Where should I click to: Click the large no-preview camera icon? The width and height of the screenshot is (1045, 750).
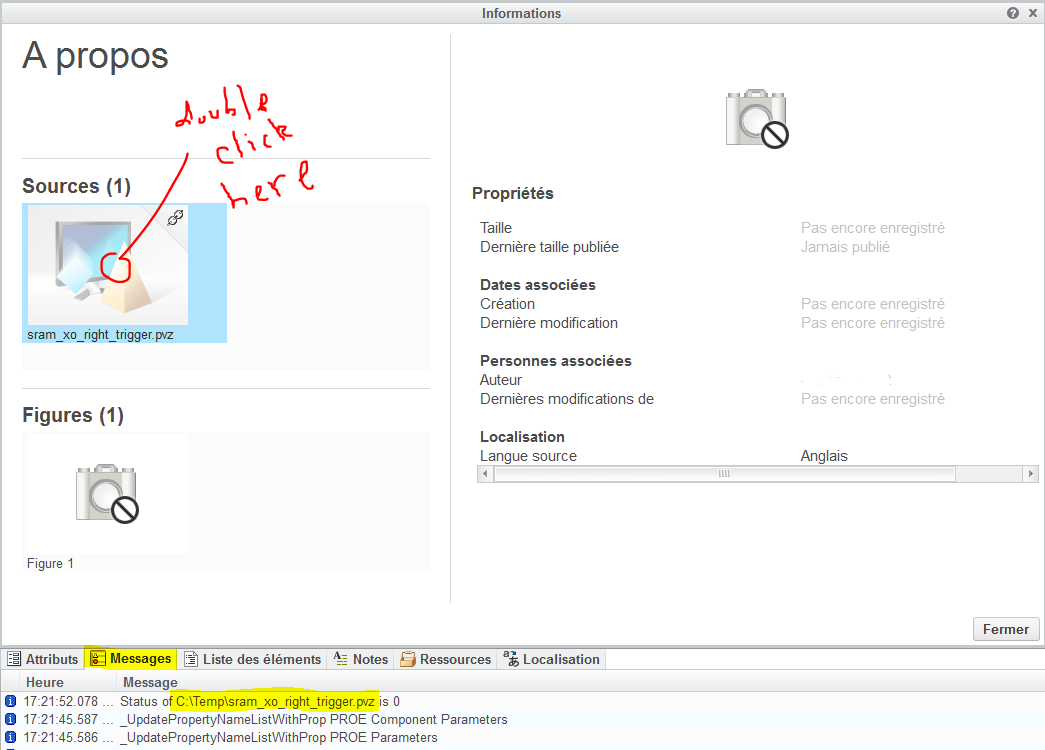(x=757, y=119)
